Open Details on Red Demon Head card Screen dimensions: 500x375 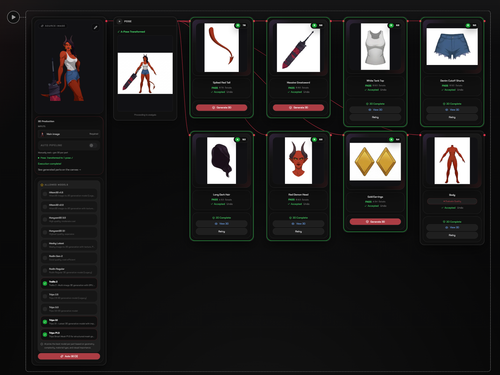305,200
